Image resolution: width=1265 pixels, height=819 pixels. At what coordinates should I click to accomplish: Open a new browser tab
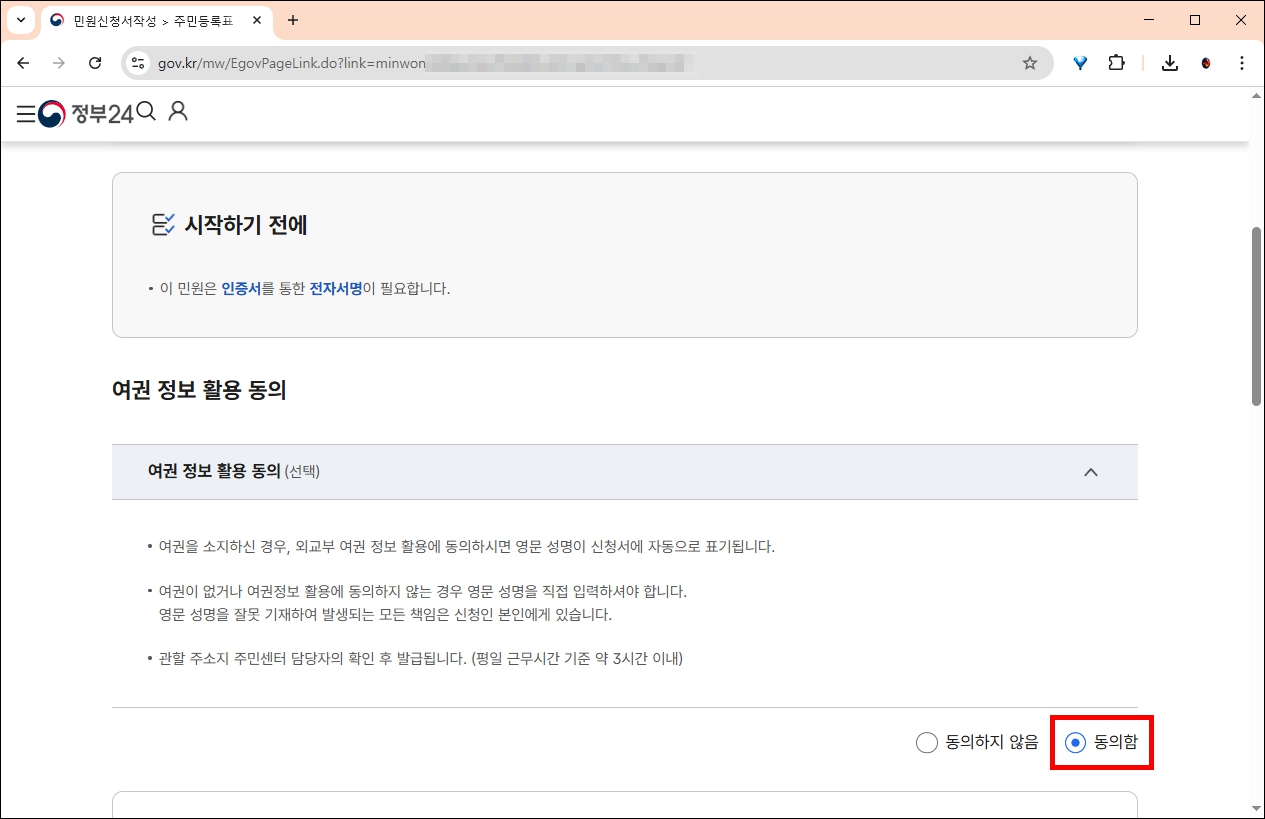[293, 20]
